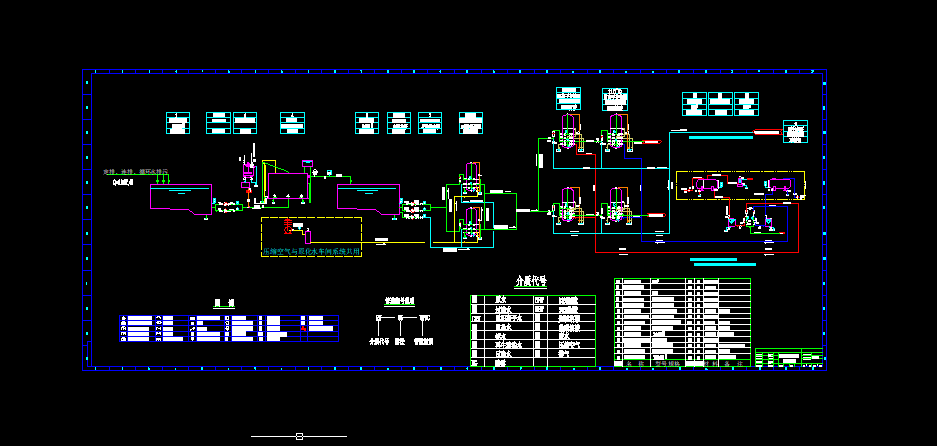Viewport: 937px width, 446px height.
Task: Click the leftmost cyan equipment label box
Action: coord(178,123)
